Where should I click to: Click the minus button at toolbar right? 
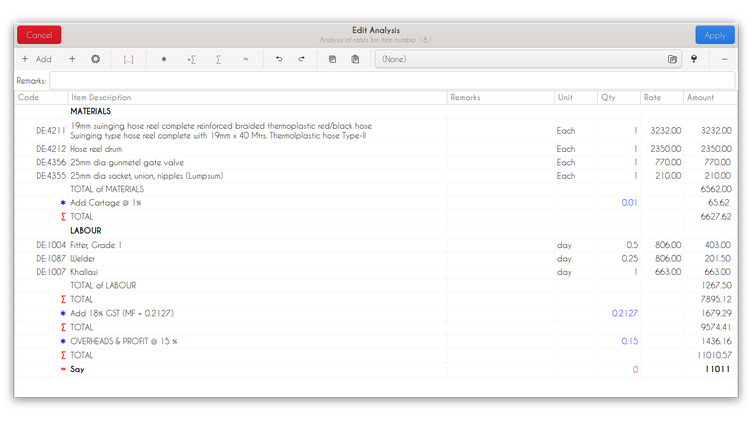click(x=724, y=60)
